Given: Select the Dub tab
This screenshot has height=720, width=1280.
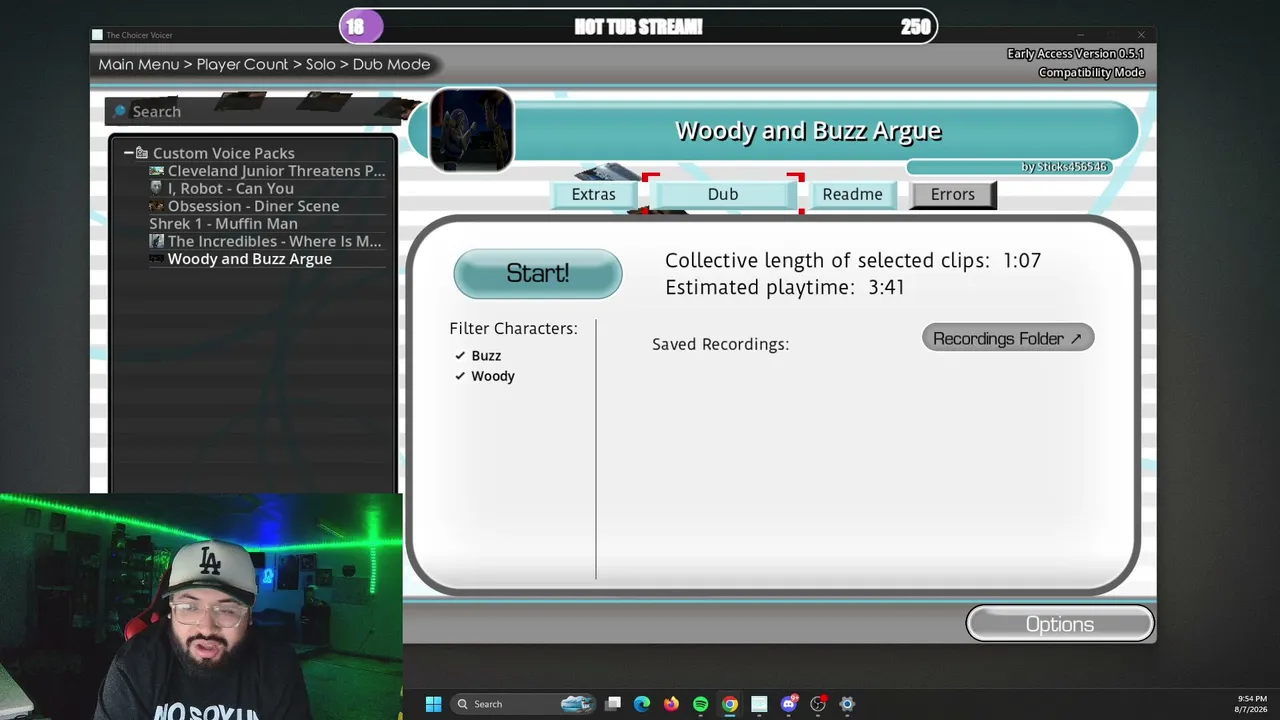Looking at the screenshot, I should click(723, 194).
